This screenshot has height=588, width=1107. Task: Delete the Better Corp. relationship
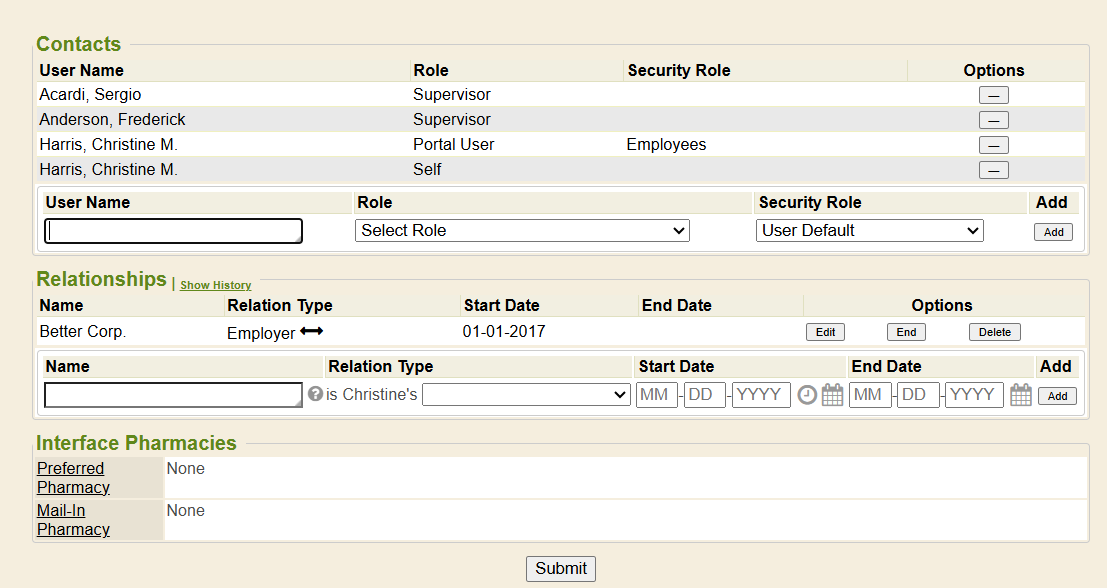pos(994,332)
